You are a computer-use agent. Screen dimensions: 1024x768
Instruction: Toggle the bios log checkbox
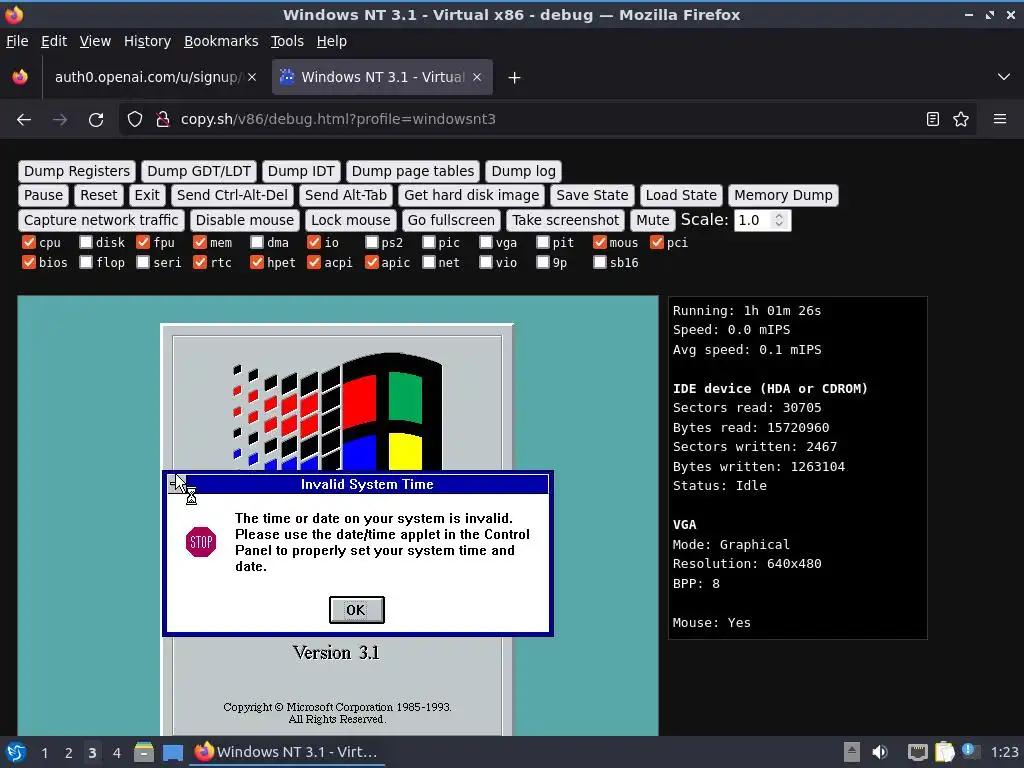[x=29, y=262]
